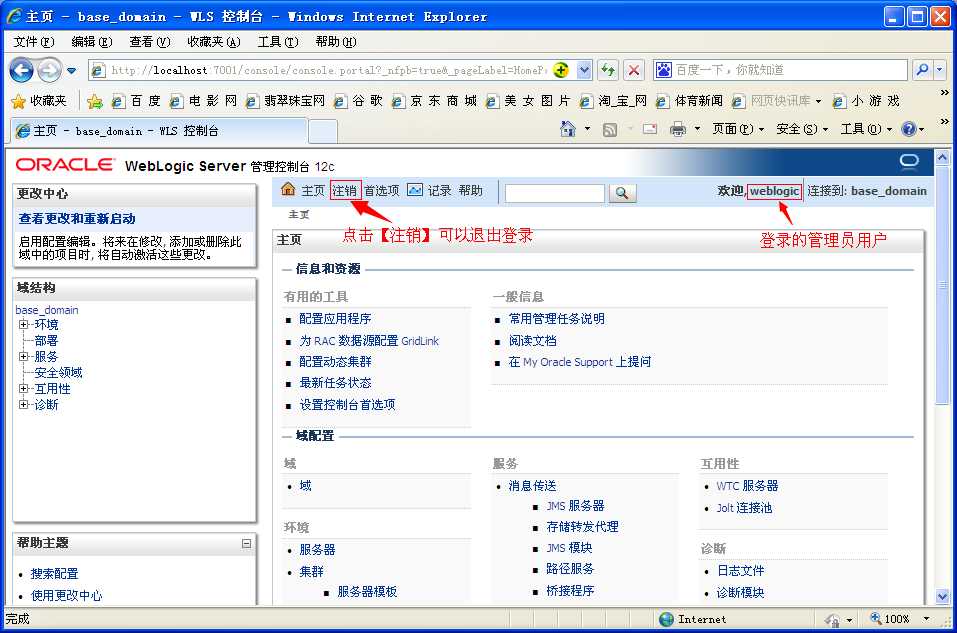The width and height of the screenshot is (957, 633).
Task: Open the 小游戏 favorites link
Action: (866, 101)
